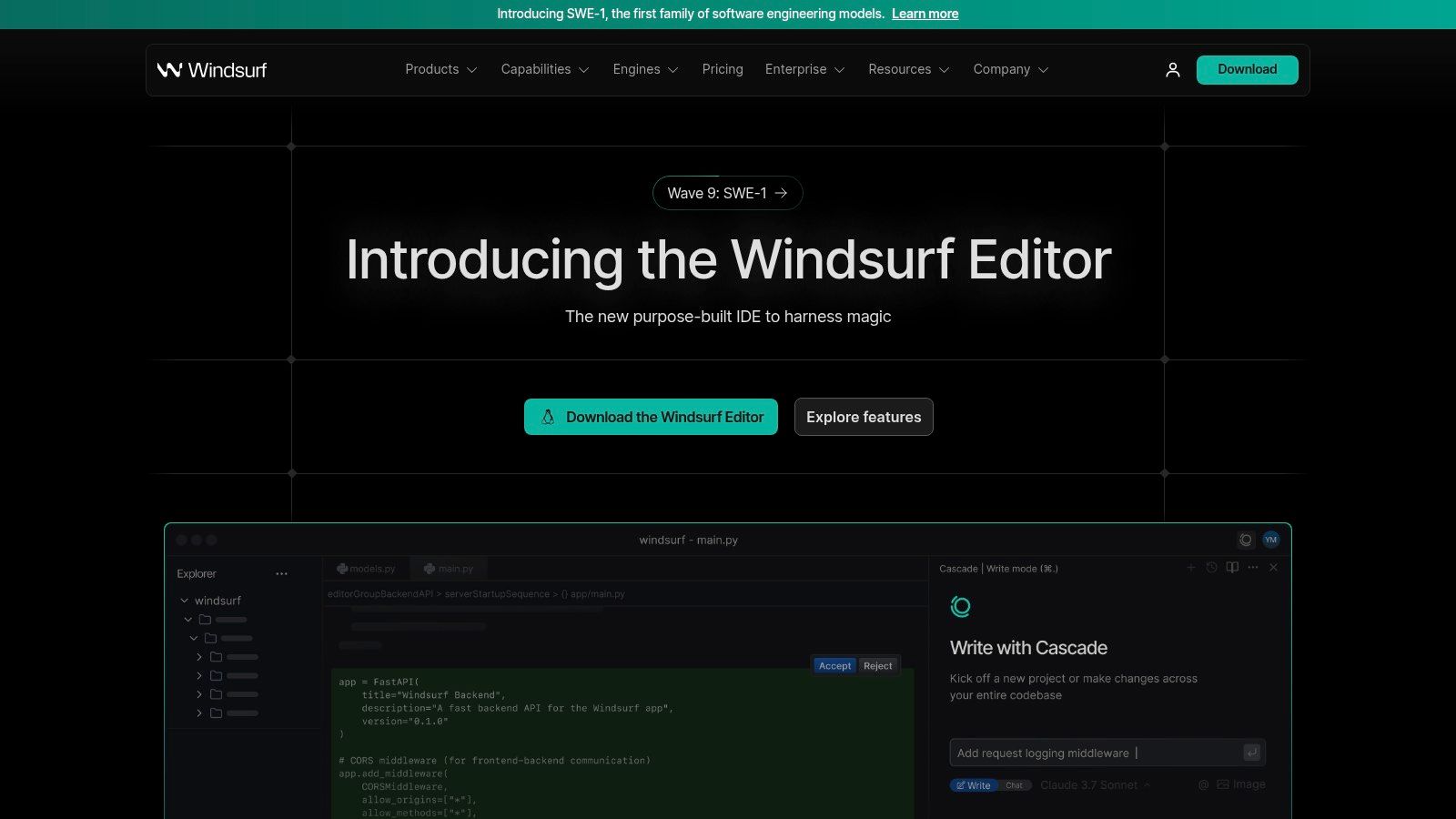
Task: Click the editorGroupBackendAPI breadcrumb
Action: pyautogui.click(x=380, y=594)
